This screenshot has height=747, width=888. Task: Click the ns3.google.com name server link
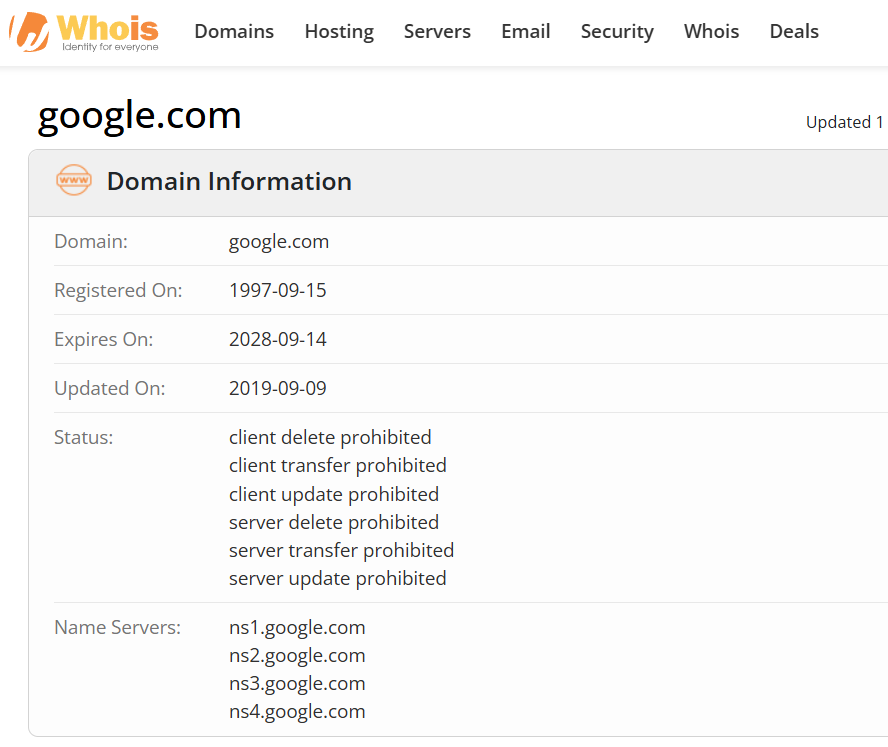tap(296, 683)
